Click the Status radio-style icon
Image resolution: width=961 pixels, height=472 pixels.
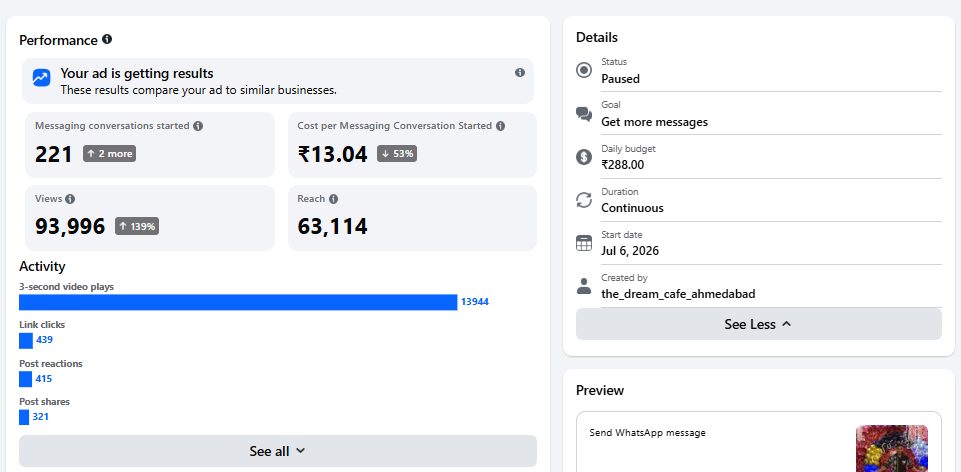point(584,70)
